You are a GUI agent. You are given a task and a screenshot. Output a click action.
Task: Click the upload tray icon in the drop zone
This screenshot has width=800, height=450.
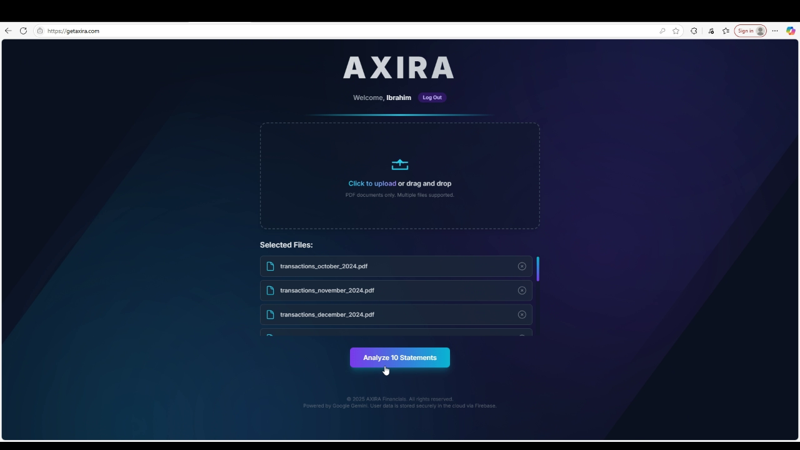click(x=400, y=165)
